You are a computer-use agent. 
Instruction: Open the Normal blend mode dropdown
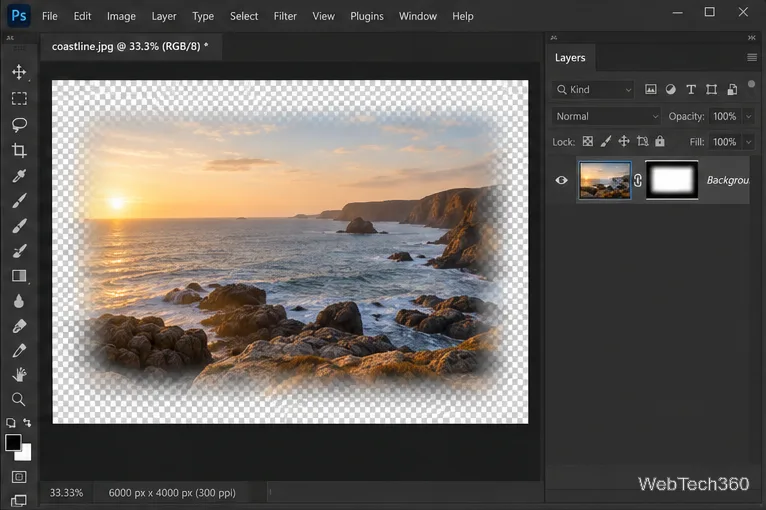606,116
